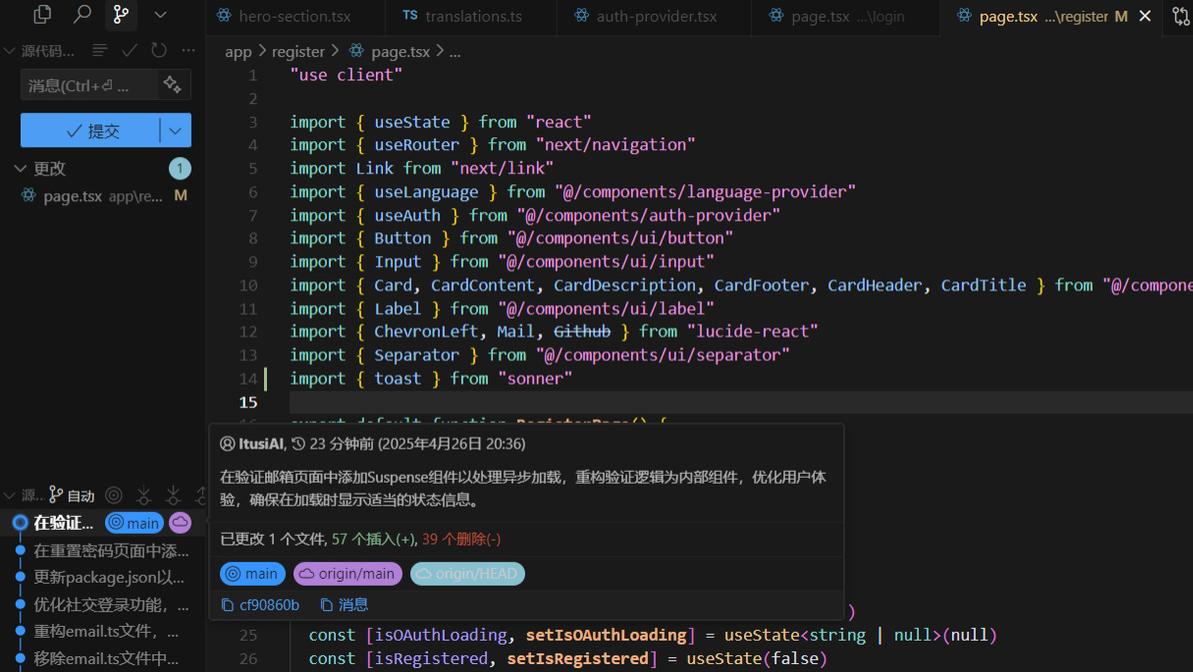The image size is (1193, 672).
Task: Show additional views chevron in activity bar
Action: coord(160,14)
